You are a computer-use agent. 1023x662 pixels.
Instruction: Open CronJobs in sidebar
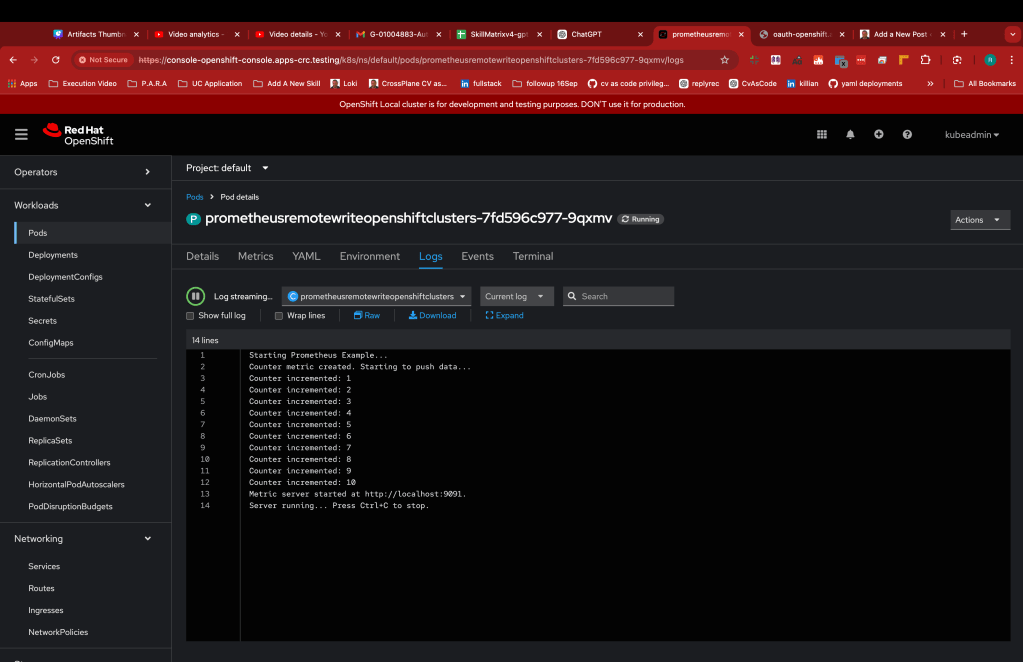tap(46, 375)
